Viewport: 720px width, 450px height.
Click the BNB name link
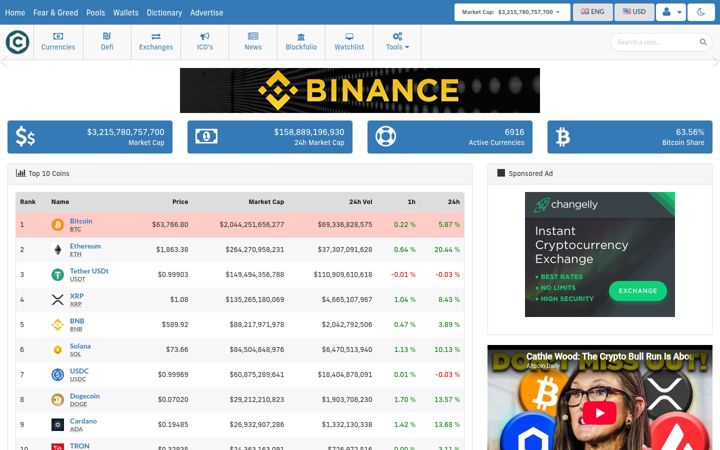(77, 321)
